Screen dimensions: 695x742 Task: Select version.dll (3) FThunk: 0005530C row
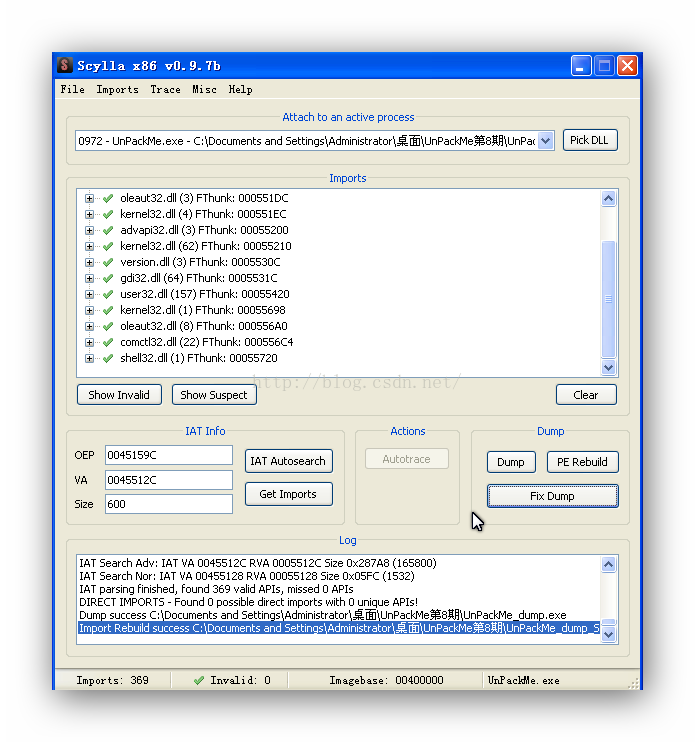tap(200, 262)
